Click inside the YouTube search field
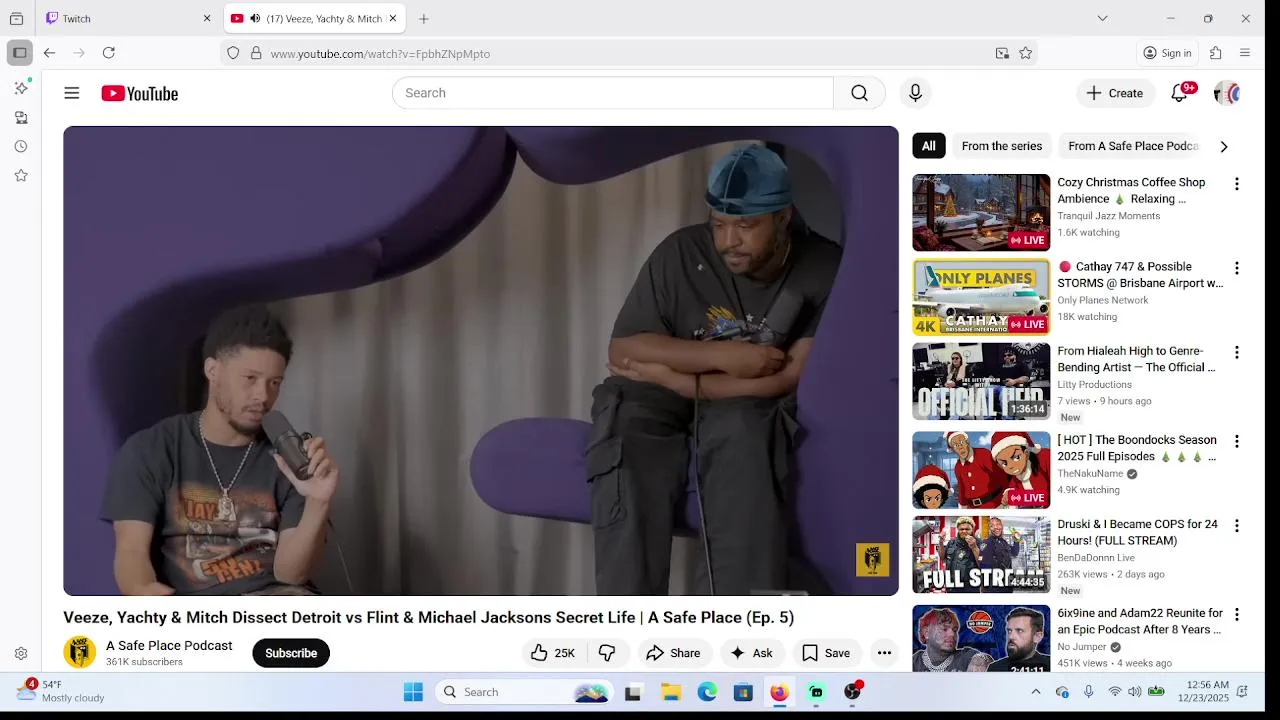 (x=612, y=93)
